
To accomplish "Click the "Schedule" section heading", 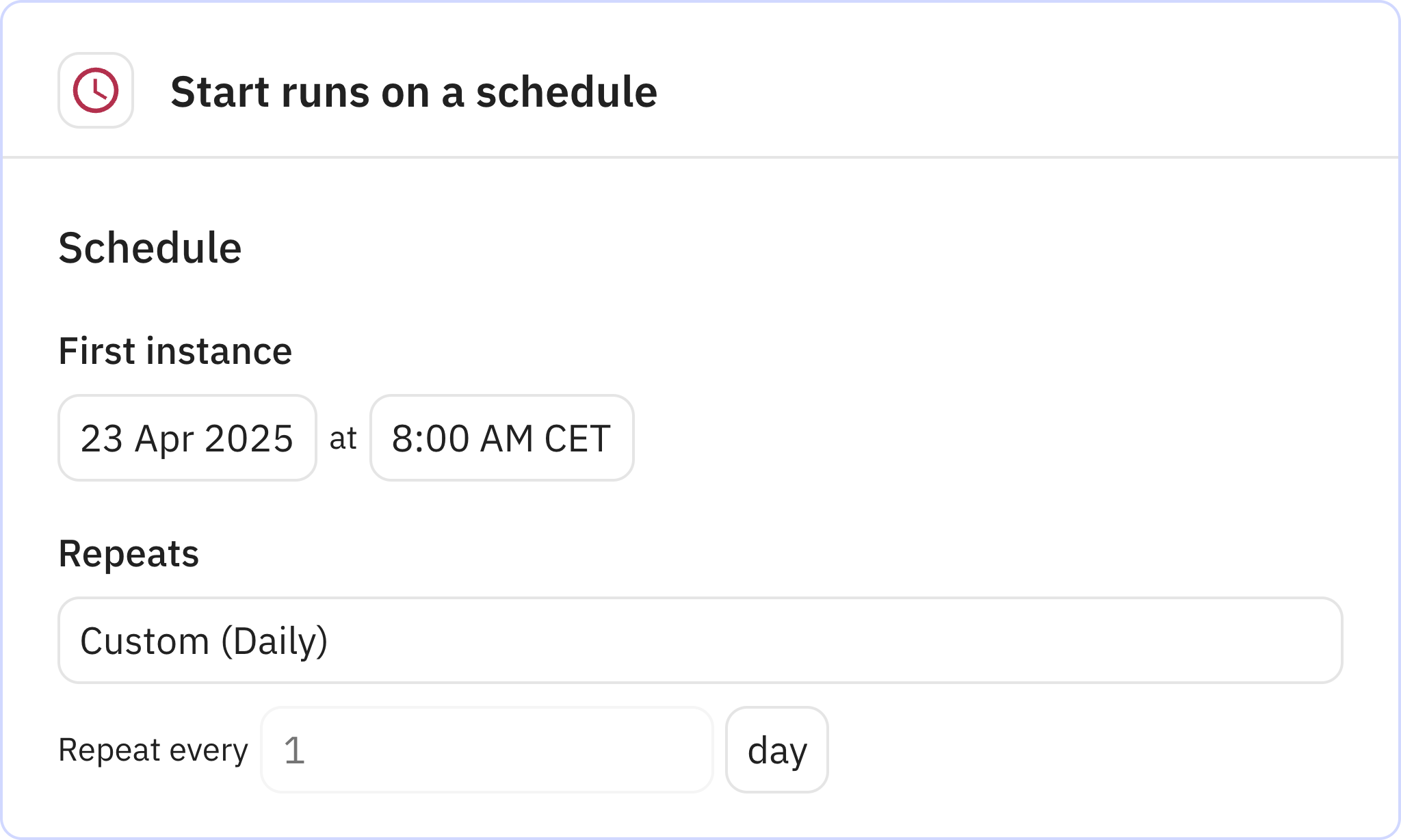I will (x=150, y=248).
